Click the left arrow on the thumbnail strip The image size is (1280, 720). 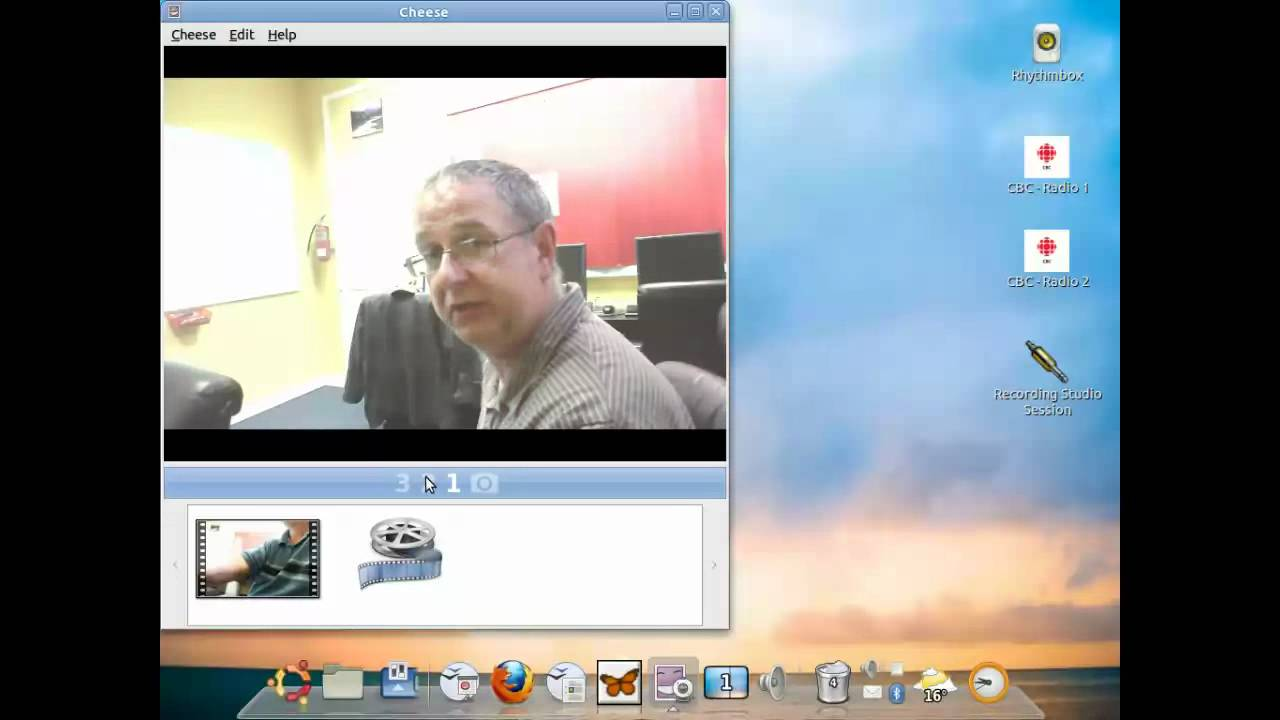pyautogui.click(x=176, y=565)
